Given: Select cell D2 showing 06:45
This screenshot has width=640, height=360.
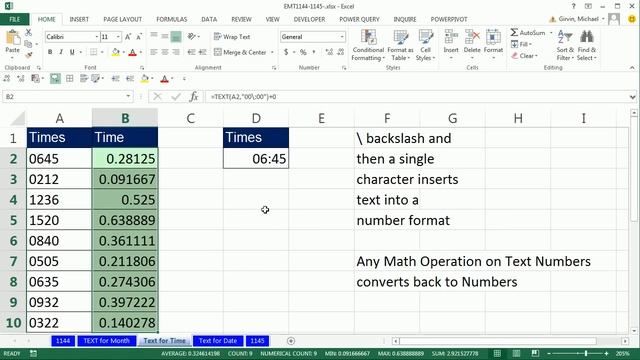Looking at the screenshot, I should pos(256,158).
